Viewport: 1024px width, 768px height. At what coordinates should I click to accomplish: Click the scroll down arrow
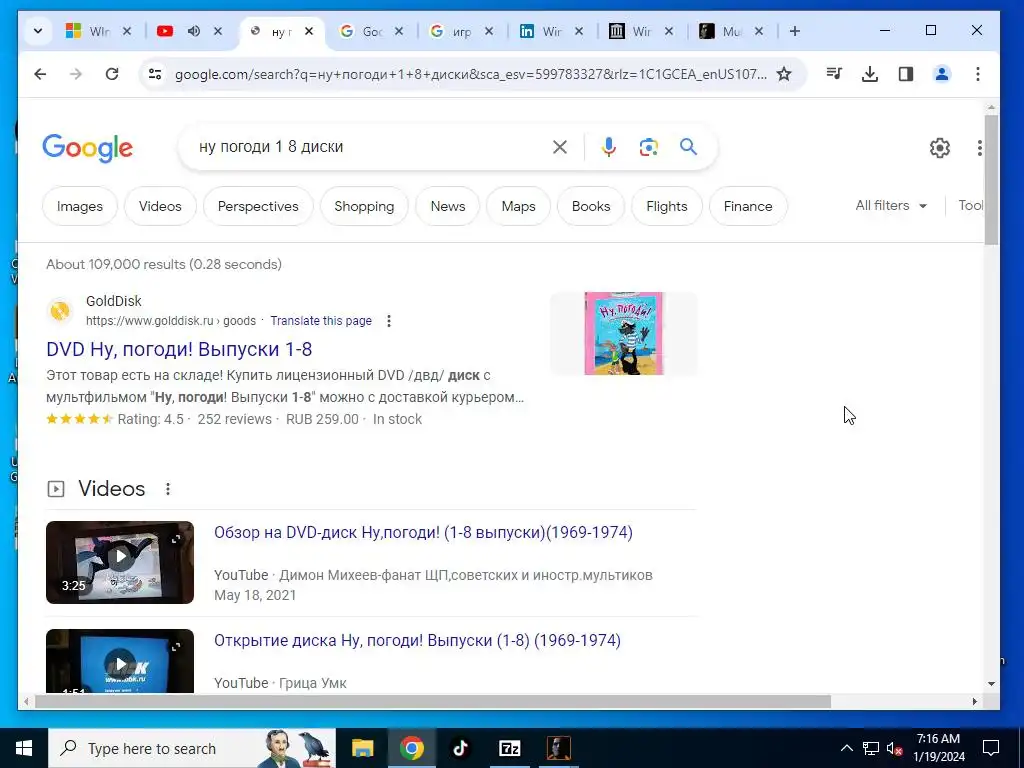991,684
